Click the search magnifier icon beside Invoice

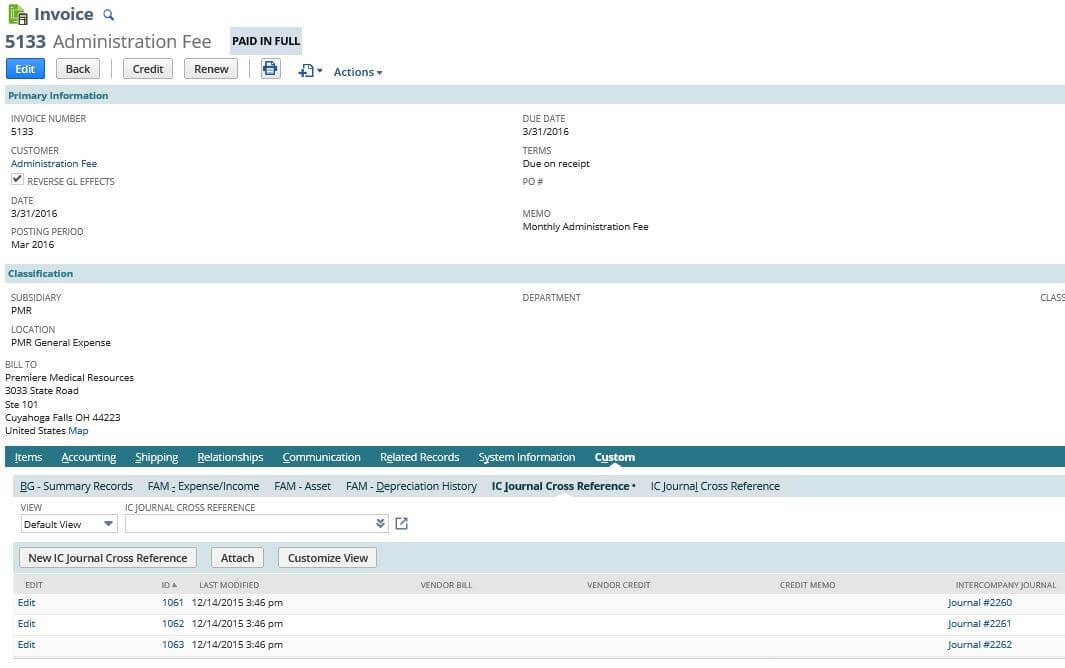109,15
